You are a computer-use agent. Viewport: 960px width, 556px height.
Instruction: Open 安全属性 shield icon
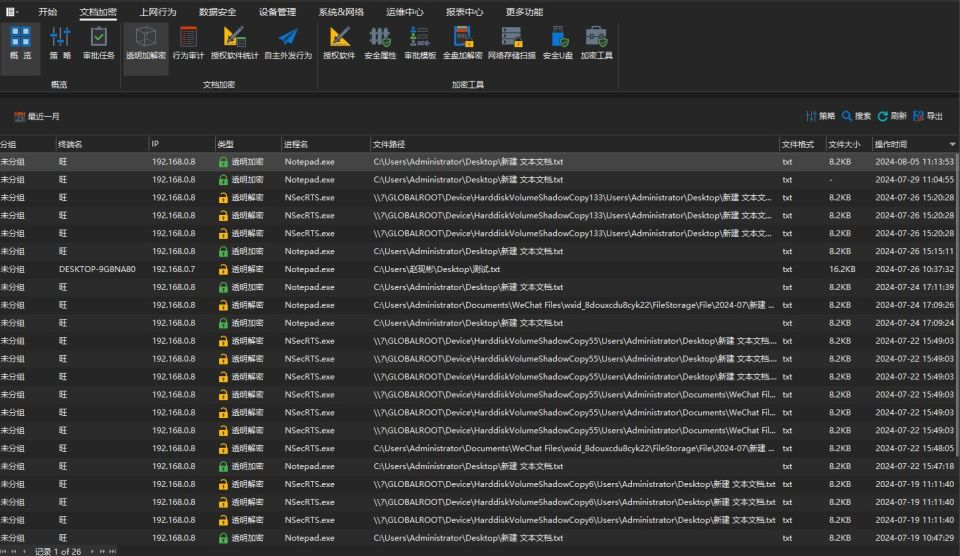click(x=380, y=37)
